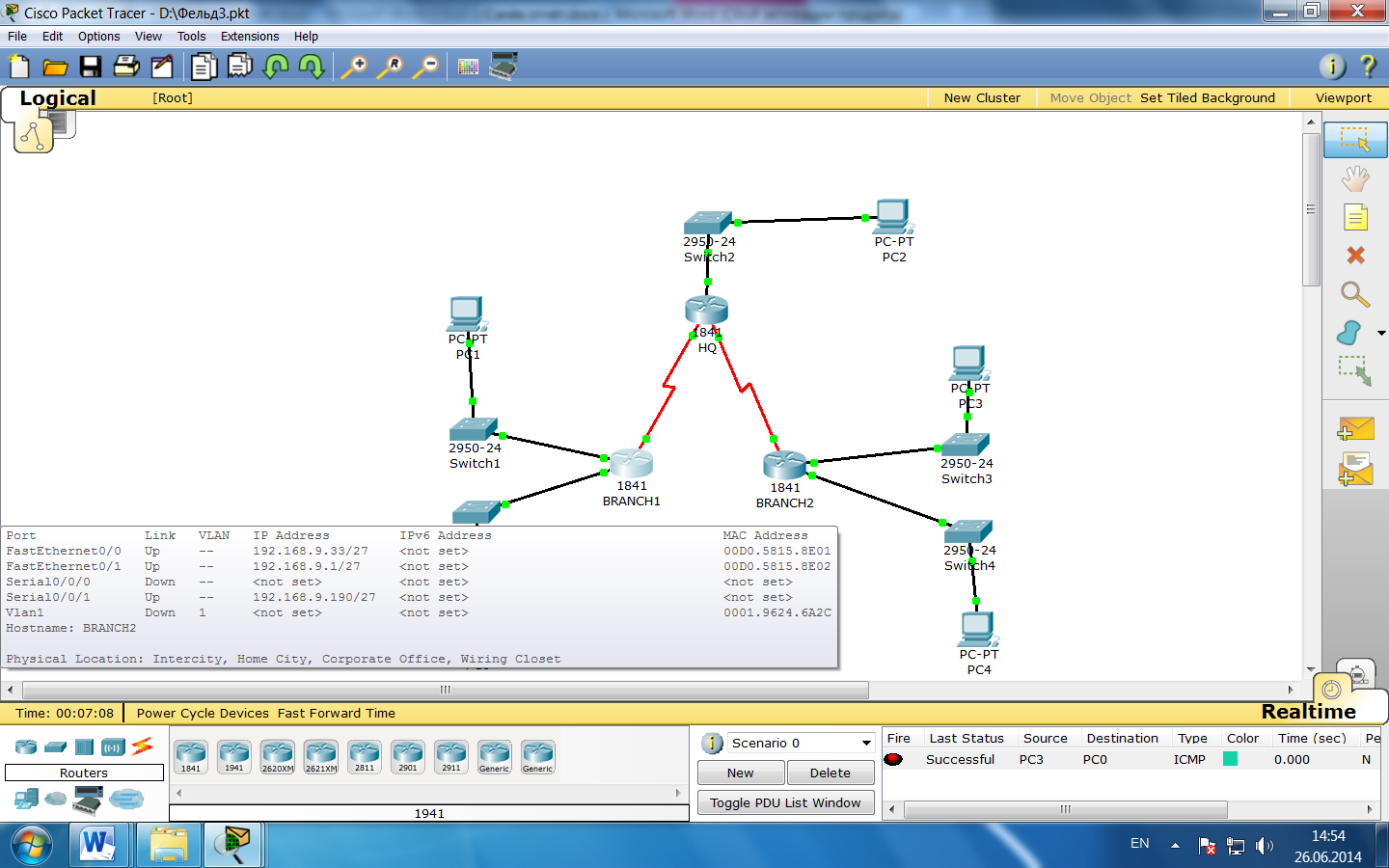Click Set Tiled Background
The width and height of the screenshot is (1389, 868).
click(x=1208, y=97)
